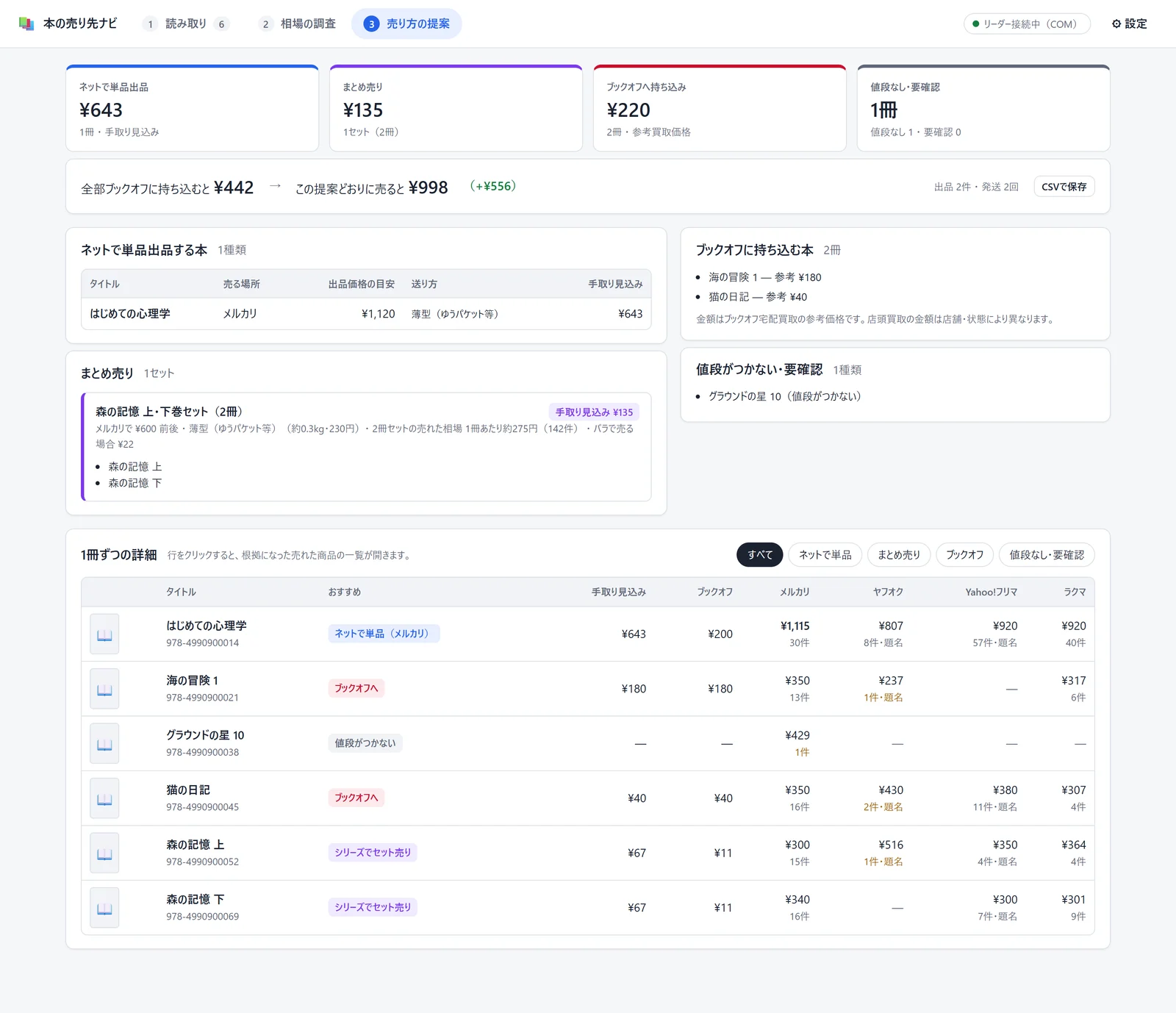The image size is (1176, 1013).
Task: Click シリーズでセット売り badge for 森の記憶 下
Action: pyautogui.click(x=373, y=907)
